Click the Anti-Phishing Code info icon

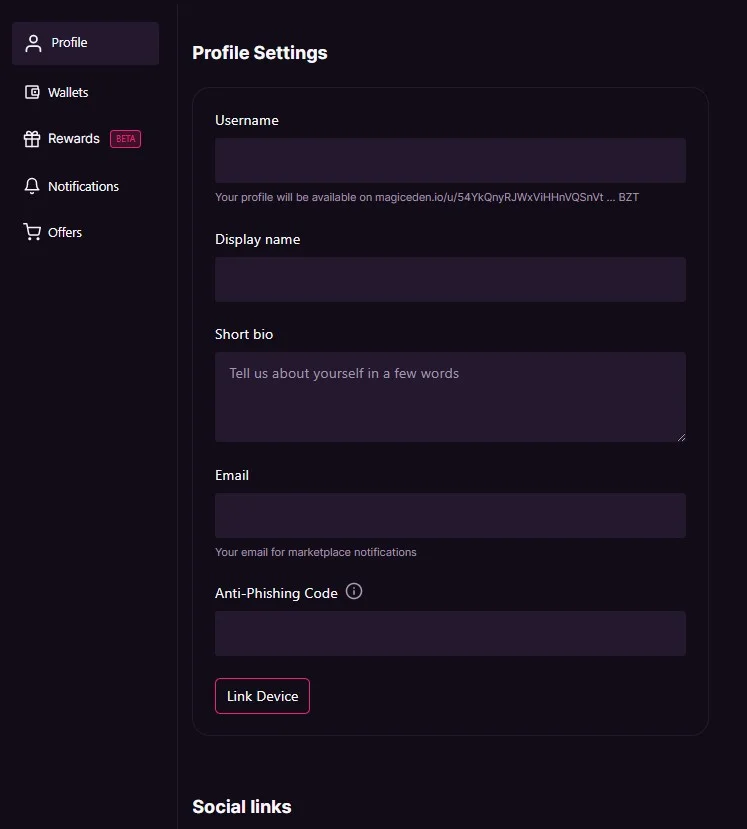tap(354, 591)
